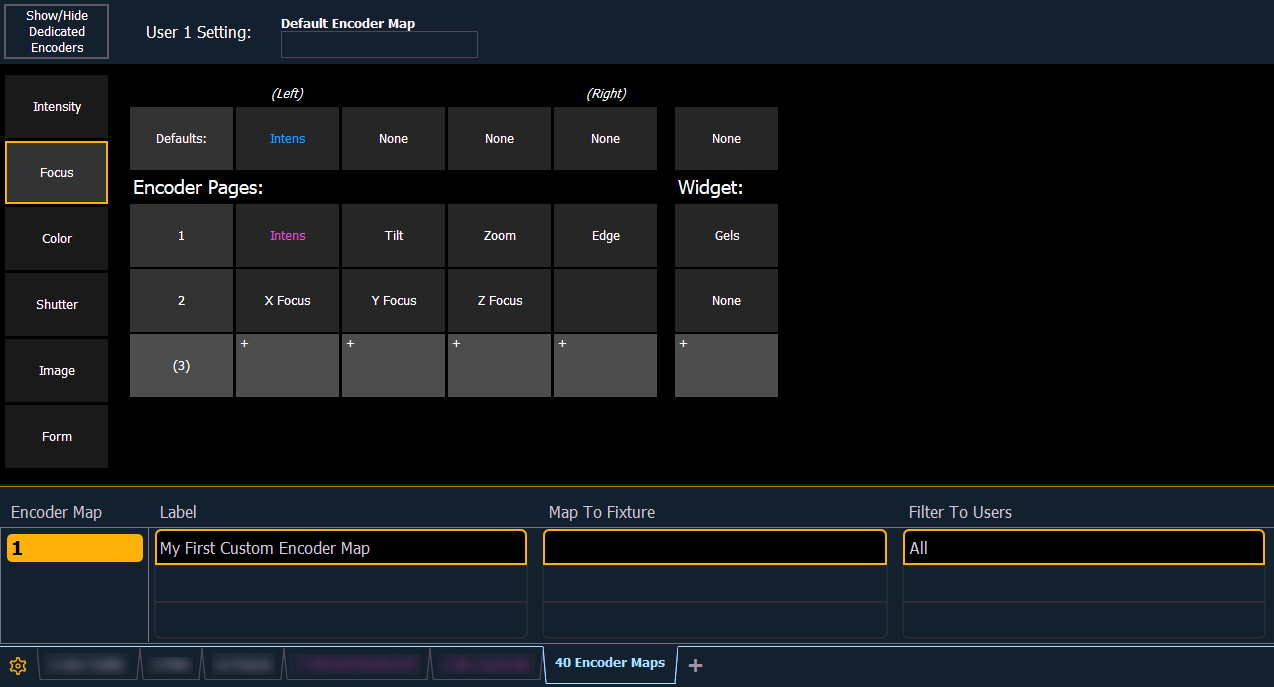
Task: Edit label My First Custom Encoder Map
Action: pos(342,548)
